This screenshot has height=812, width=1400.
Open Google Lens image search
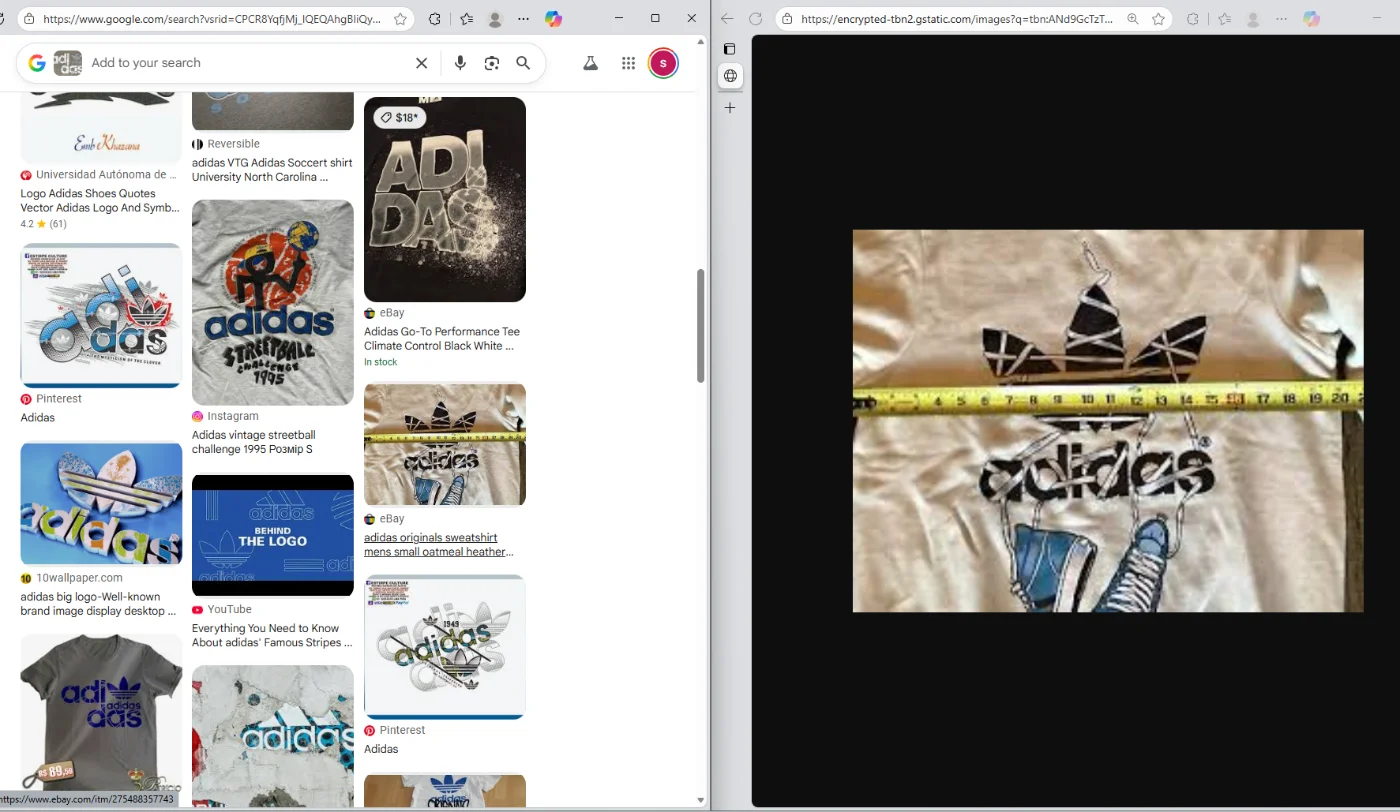click(x=491, y=63)
